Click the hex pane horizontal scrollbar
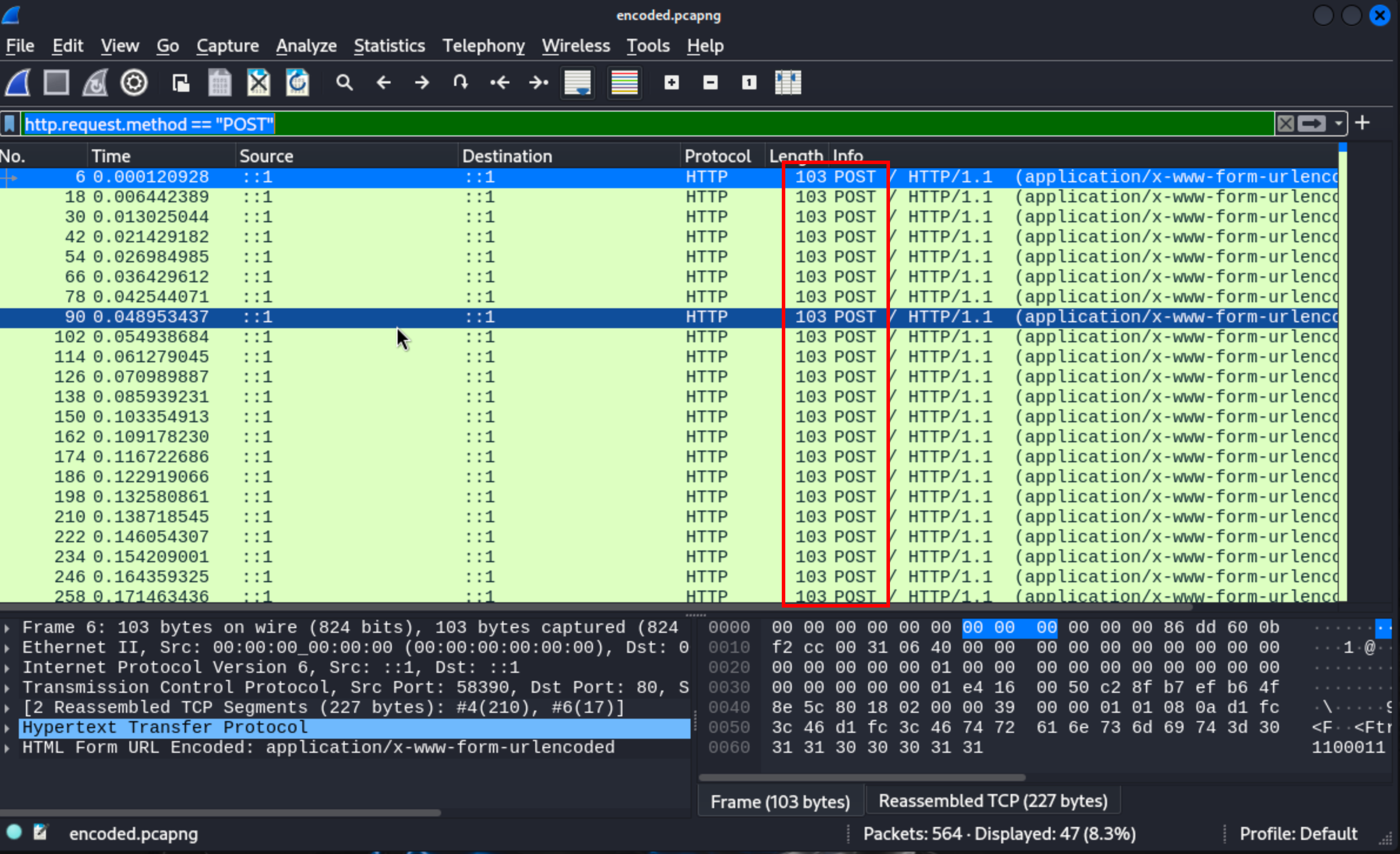Screen dimensions: 1400x854 tap(862, 778)
